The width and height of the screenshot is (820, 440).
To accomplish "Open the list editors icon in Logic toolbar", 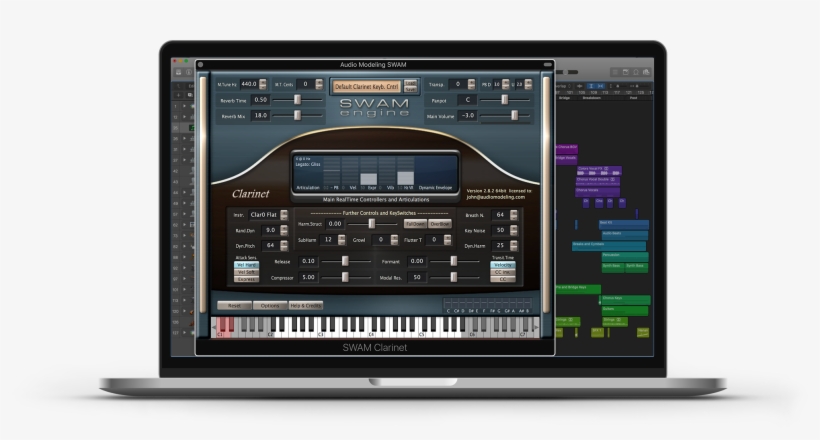I will 615,72.
